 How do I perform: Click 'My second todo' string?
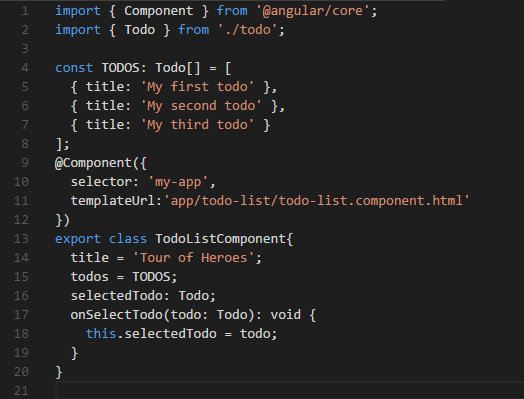(x=201, y=106)
